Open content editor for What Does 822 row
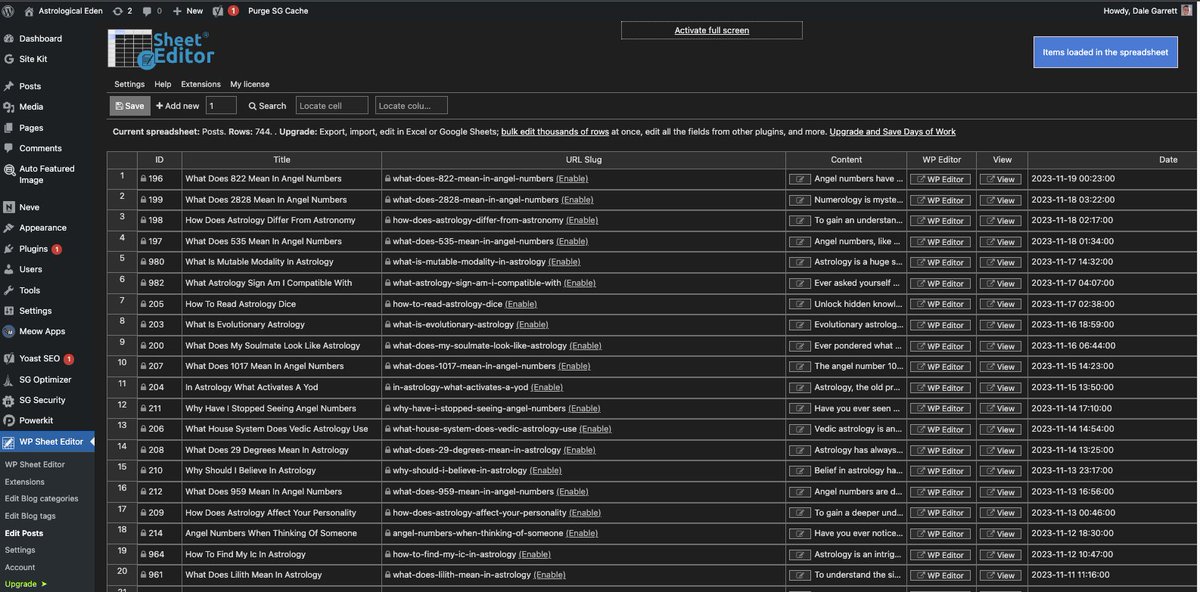Viewport: 1200px width, 592px height. tap(799, 179)
